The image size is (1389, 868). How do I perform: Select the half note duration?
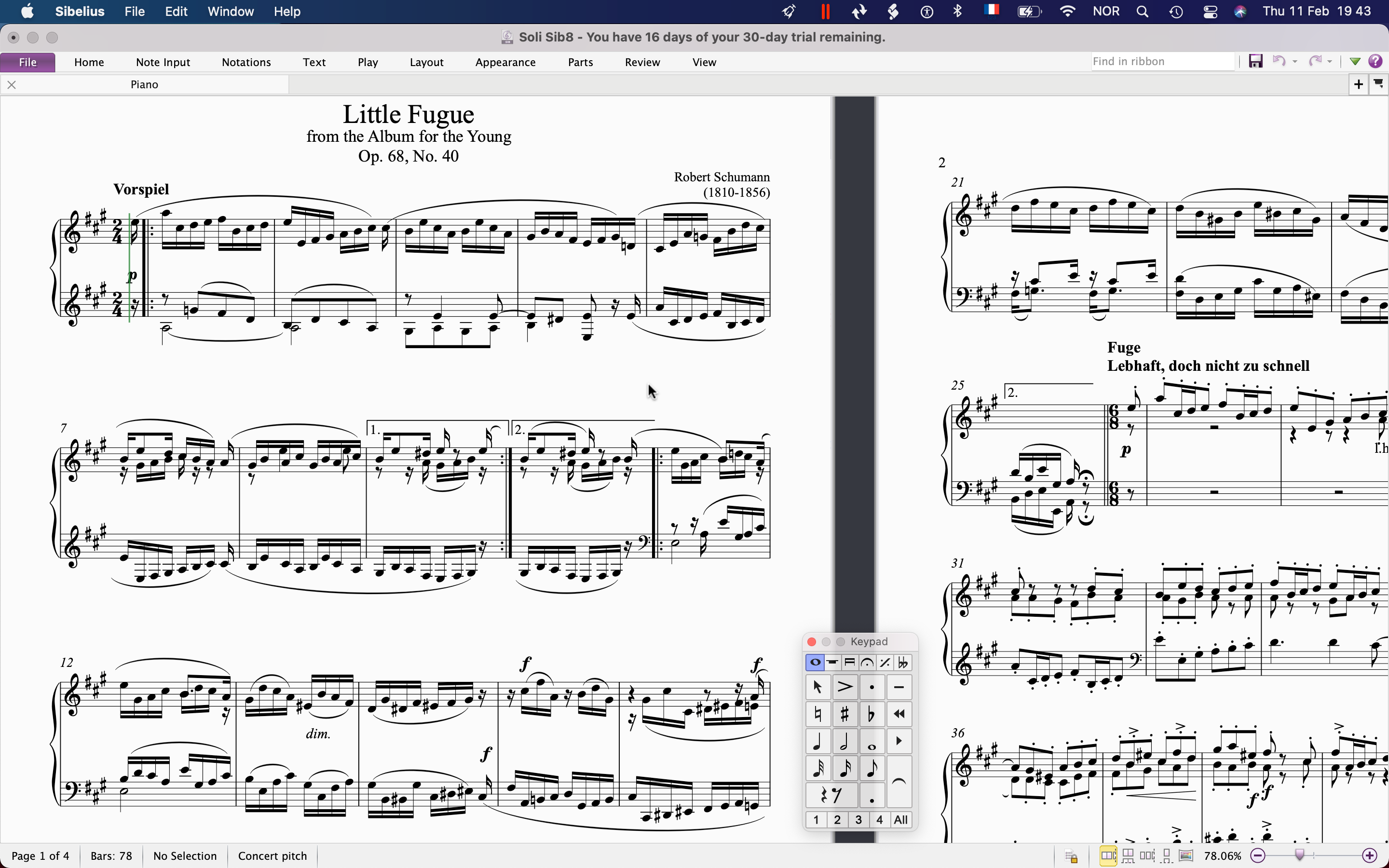pos(845,741)
